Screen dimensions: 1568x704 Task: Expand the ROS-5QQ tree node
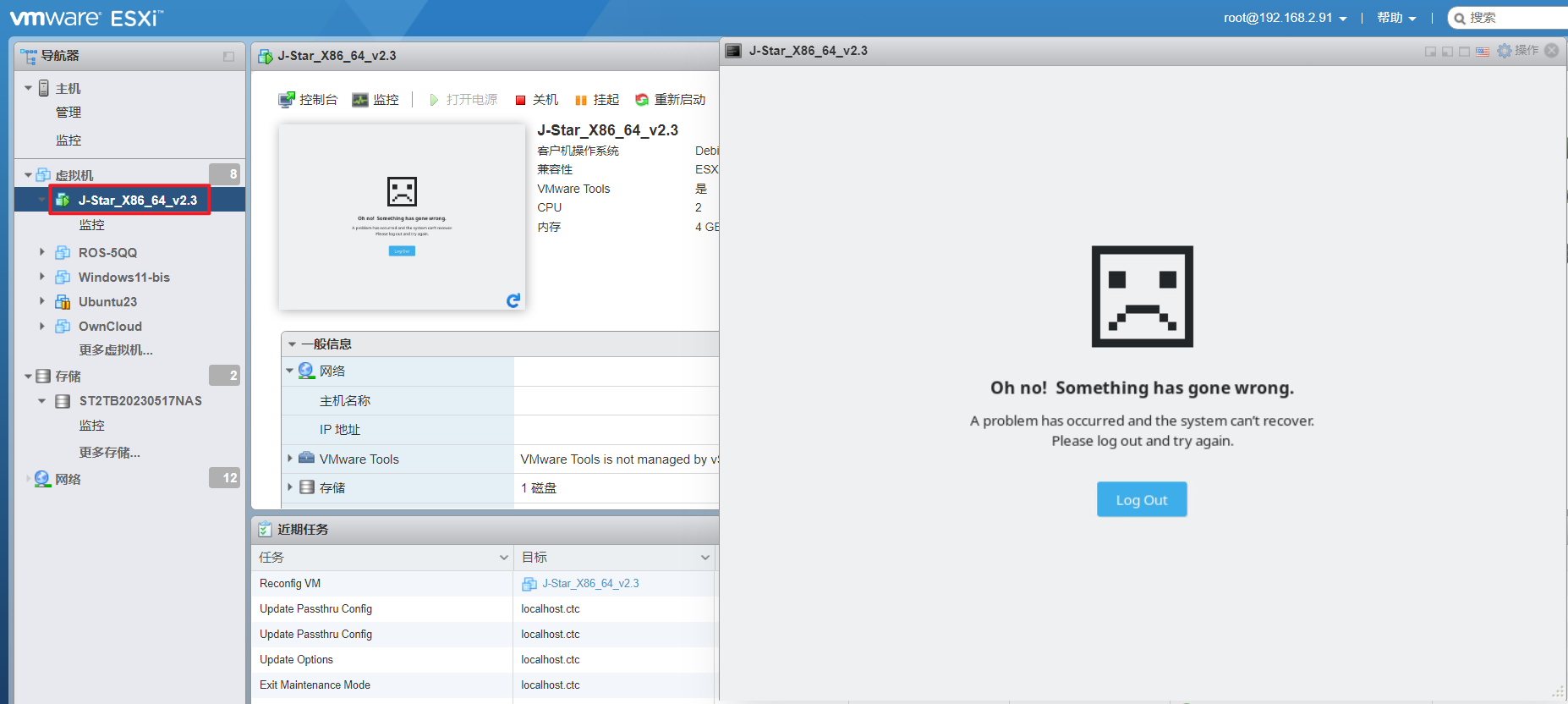pyautogui.click(x=42, y=252)
